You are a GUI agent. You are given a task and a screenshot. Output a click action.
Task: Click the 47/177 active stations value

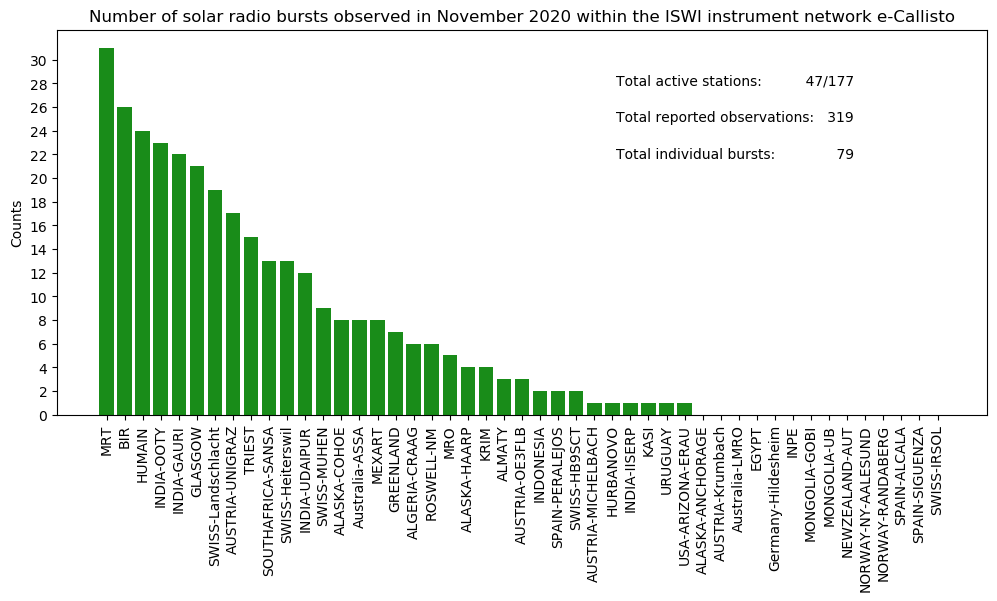829,81
